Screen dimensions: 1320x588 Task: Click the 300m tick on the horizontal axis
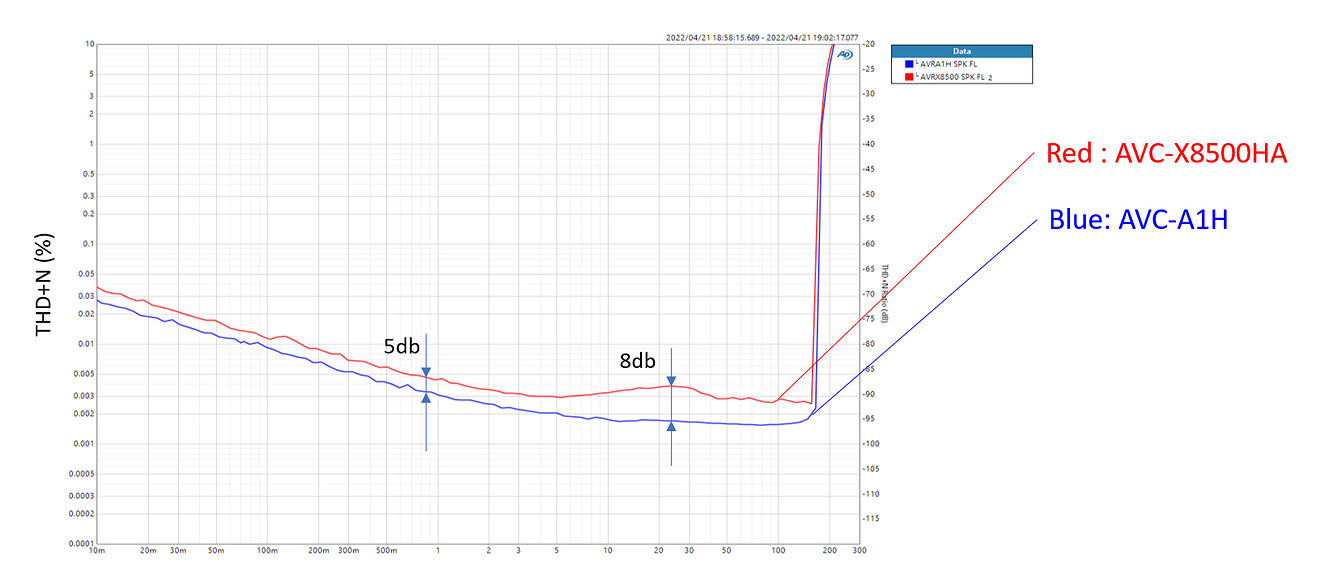point(348,552)
